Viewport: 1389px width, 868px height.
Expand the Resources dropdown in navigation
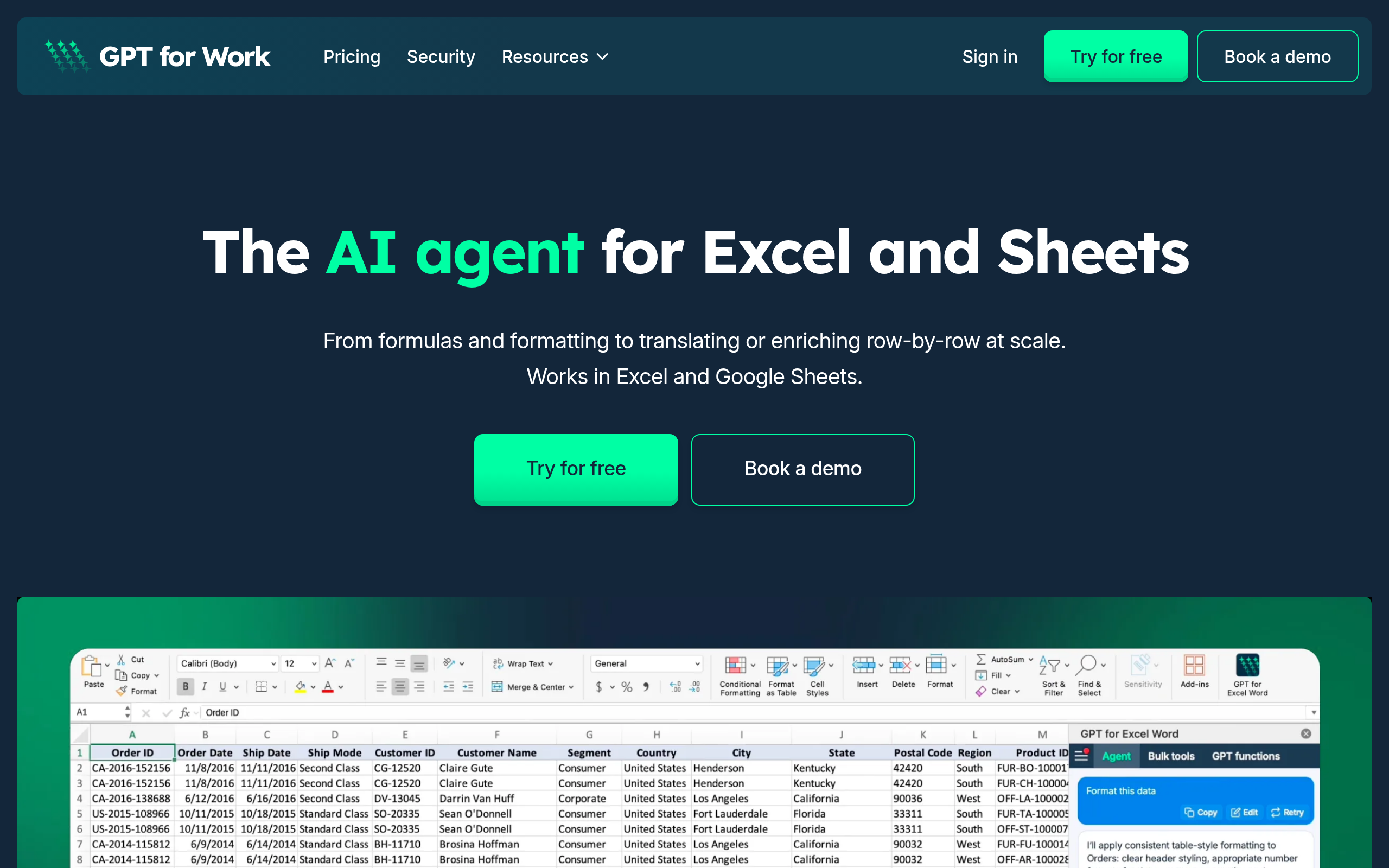pyautogui.click(x=555, y=57)
